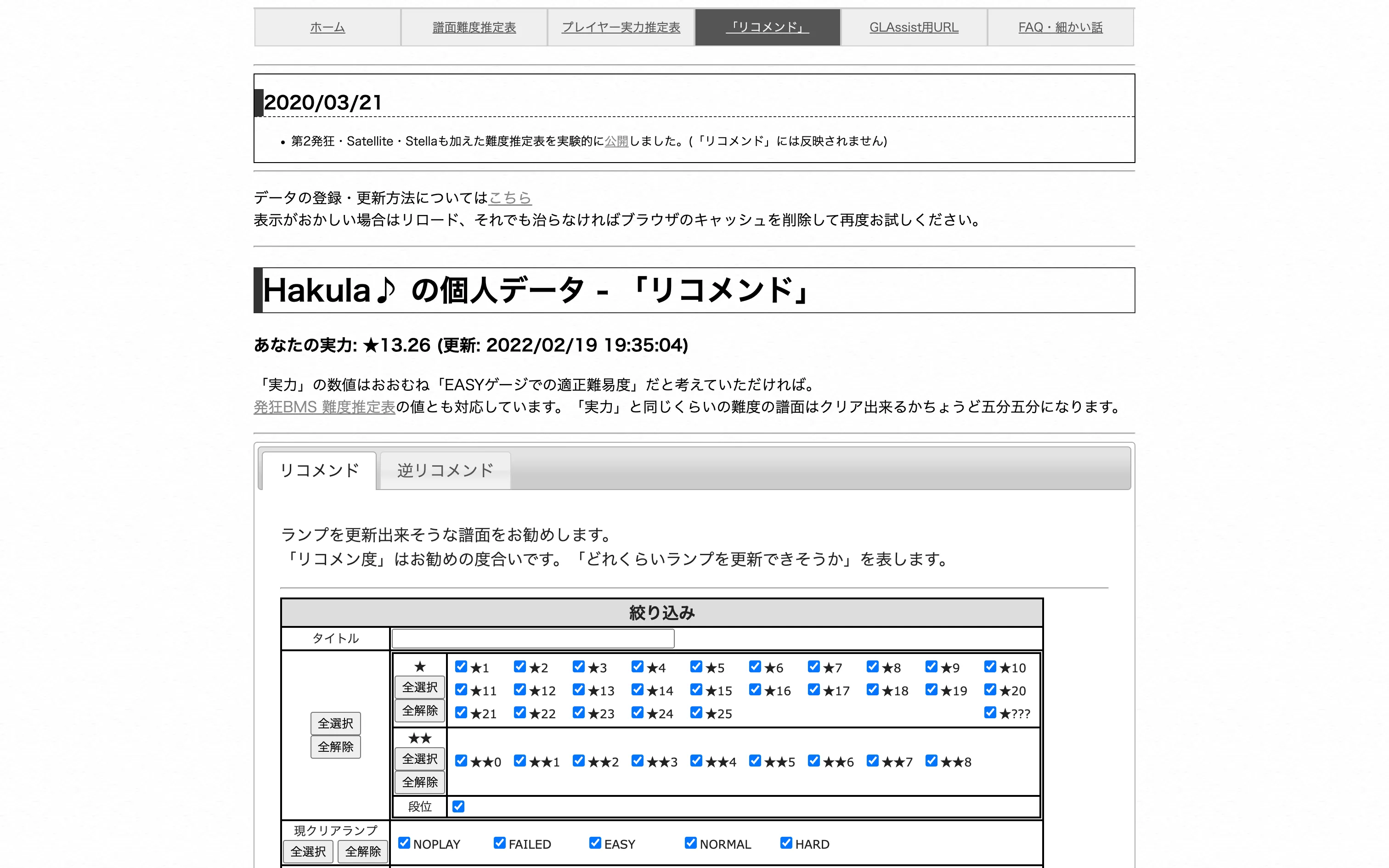Viewport: 1389px width, 868px height.
Task: Open the こちら registration instructions link
Action: click(x=510, y=198)
